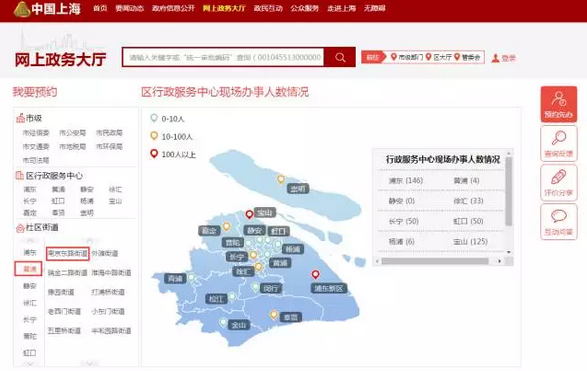Open the 查询反馈 magnifier sidebar icon
The image size is (587, 371).
point(559,143)
